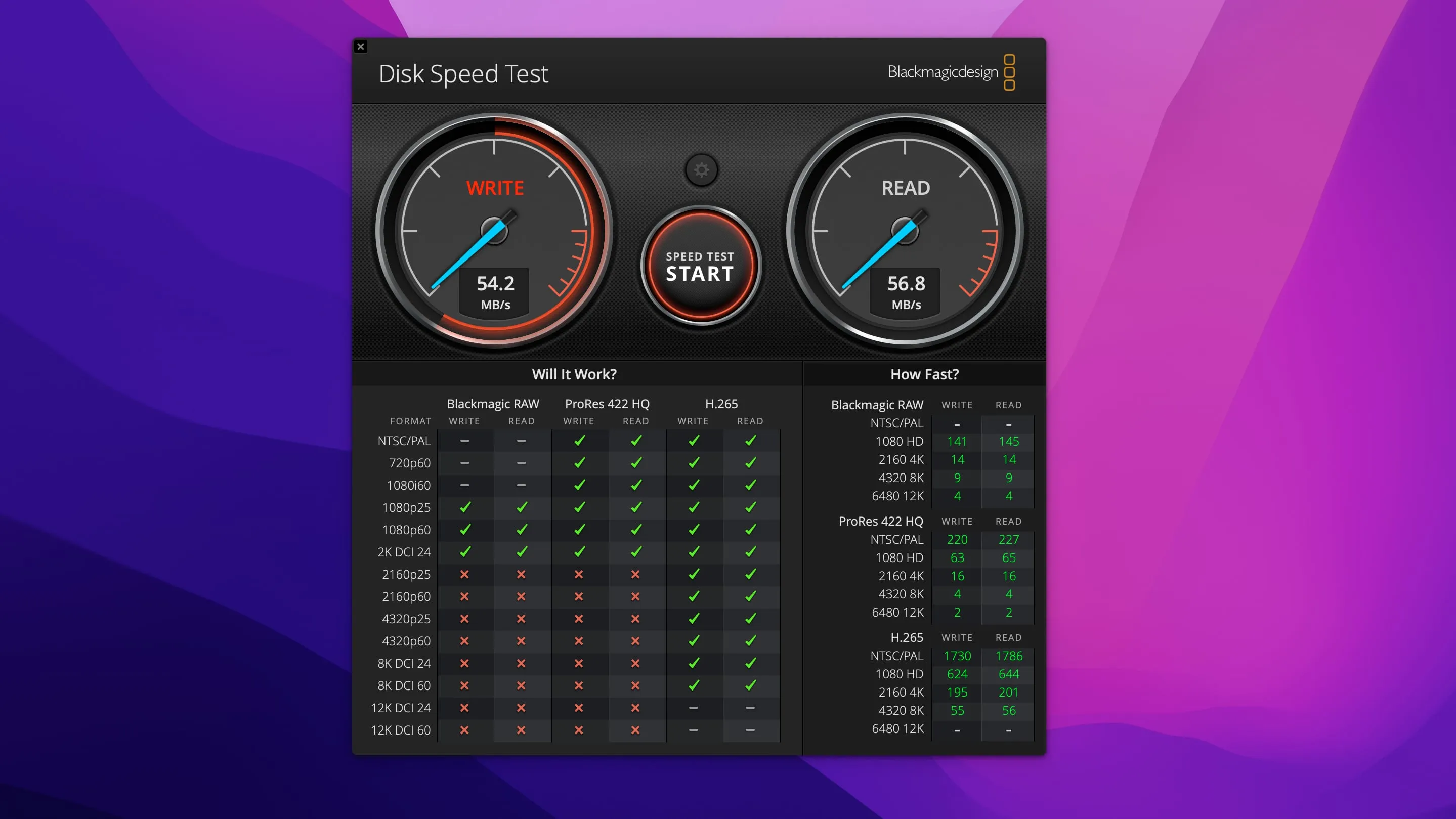Image resolution: width=1456 pixels, height=819 pixels.
Task: Click the Speed Test Start button
Action: tap(700, 266)
